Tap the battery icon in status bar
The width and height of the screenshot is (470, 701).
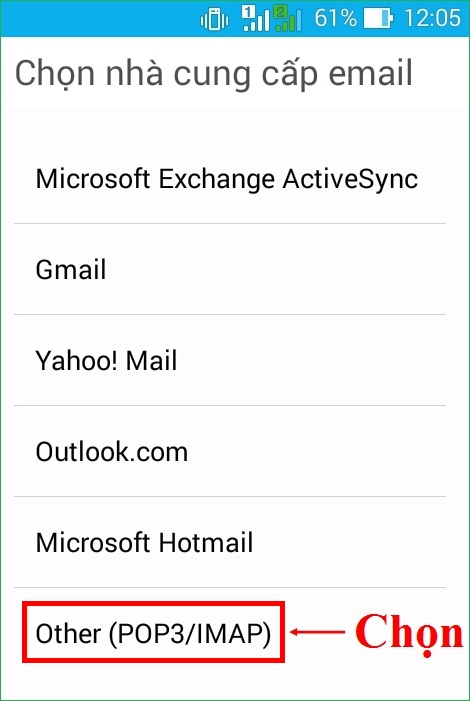pos(378,19)
